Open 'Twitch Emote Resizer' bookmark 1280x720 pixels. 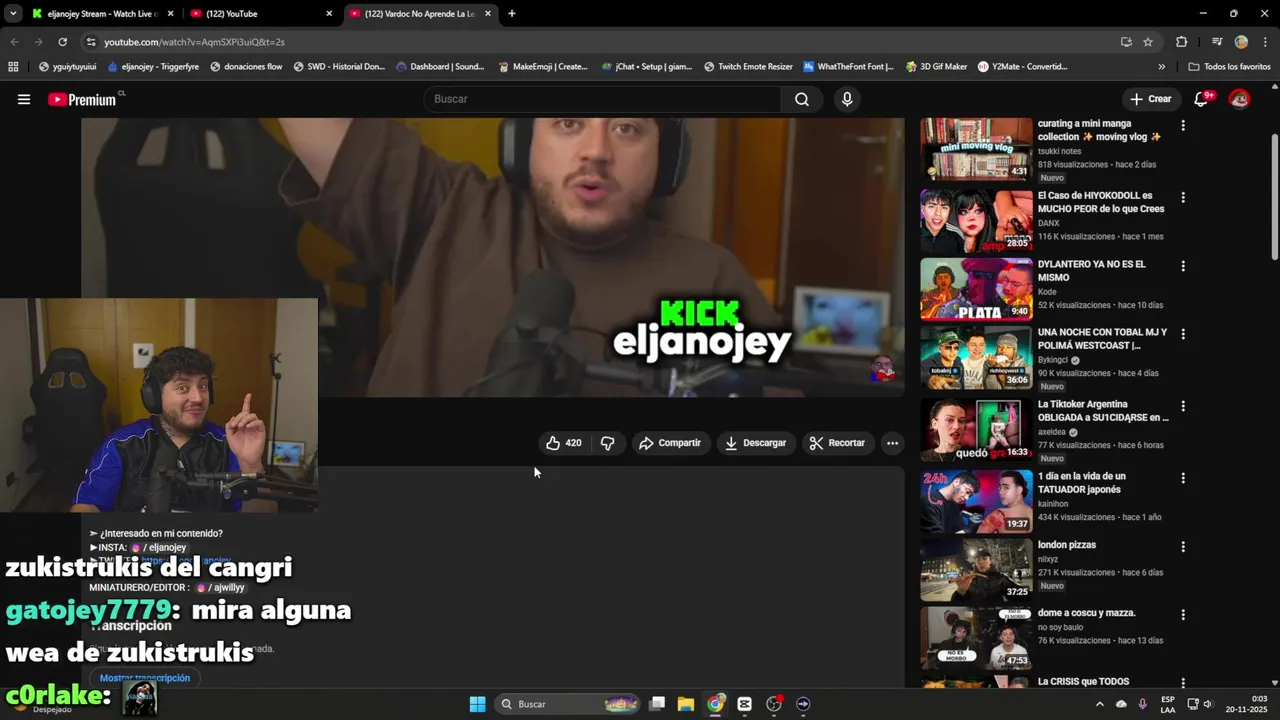748,67
